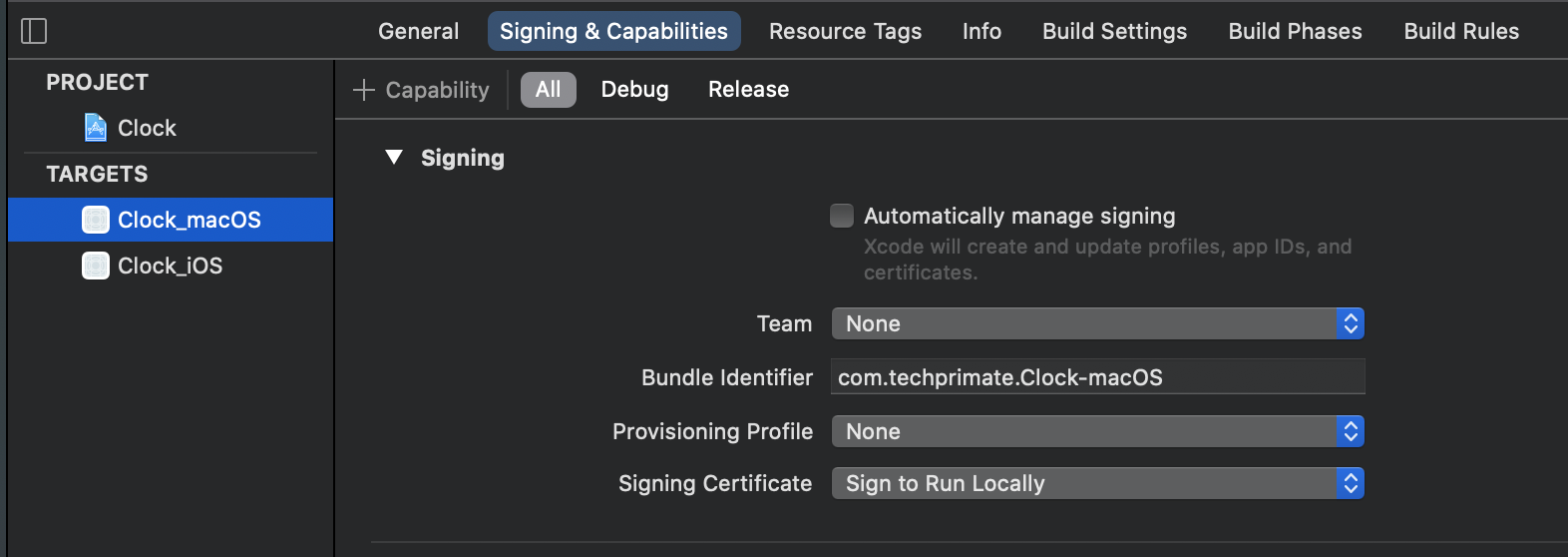Select the All configurations filter
The image size is (1568, 557).
point(548,90)
